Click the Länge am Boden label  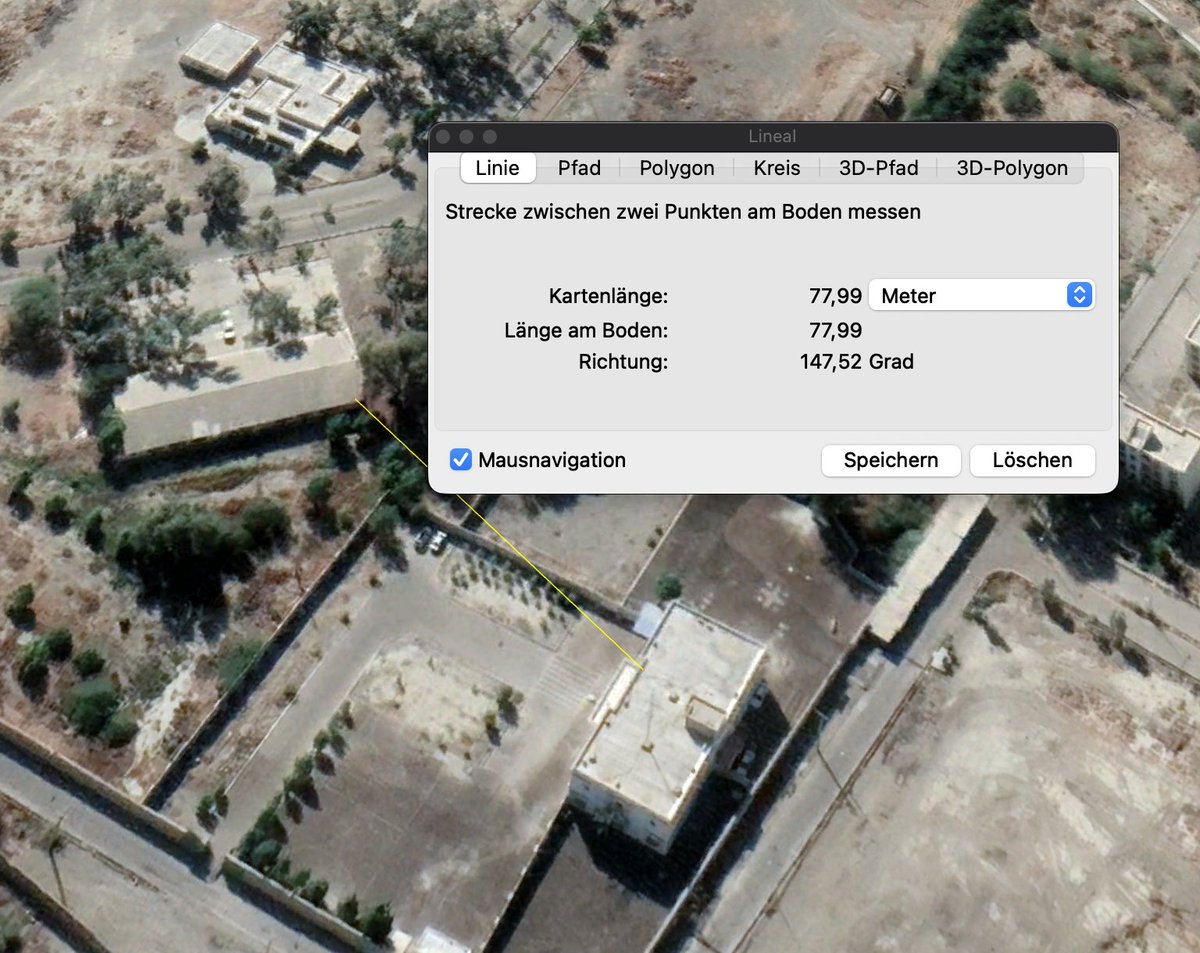586,330
